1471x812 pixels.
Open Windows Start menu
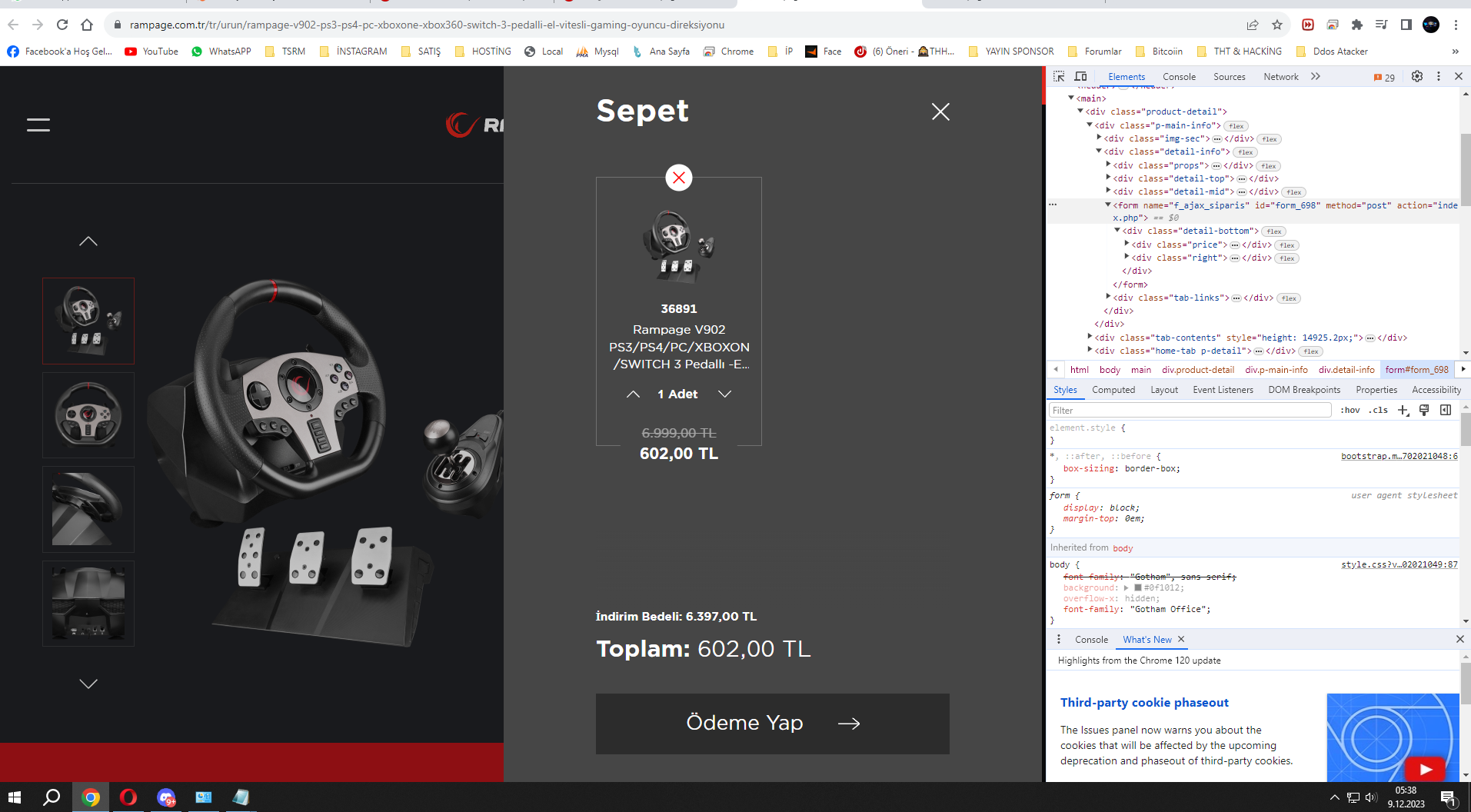click(15, 797)
